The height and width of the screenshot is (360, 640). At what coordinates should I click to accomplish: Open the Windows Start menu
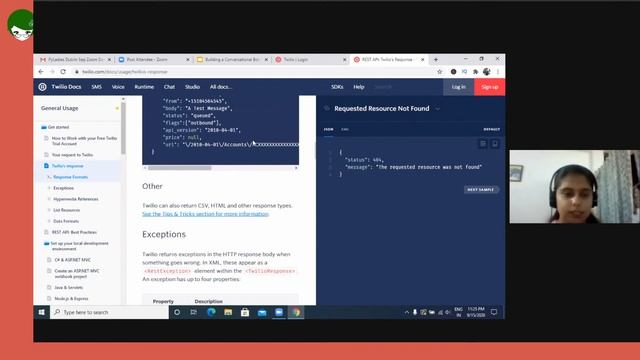(41, 312)
